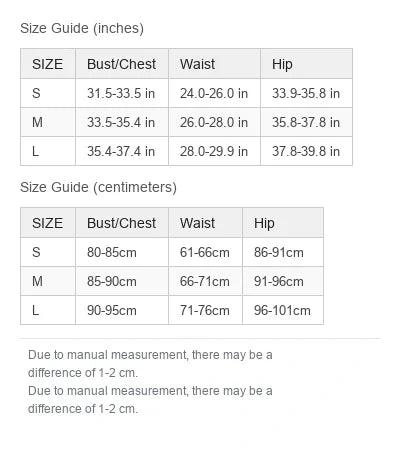
Task: Click the Size Guide (inches) heading
Action: pos(82,28)
